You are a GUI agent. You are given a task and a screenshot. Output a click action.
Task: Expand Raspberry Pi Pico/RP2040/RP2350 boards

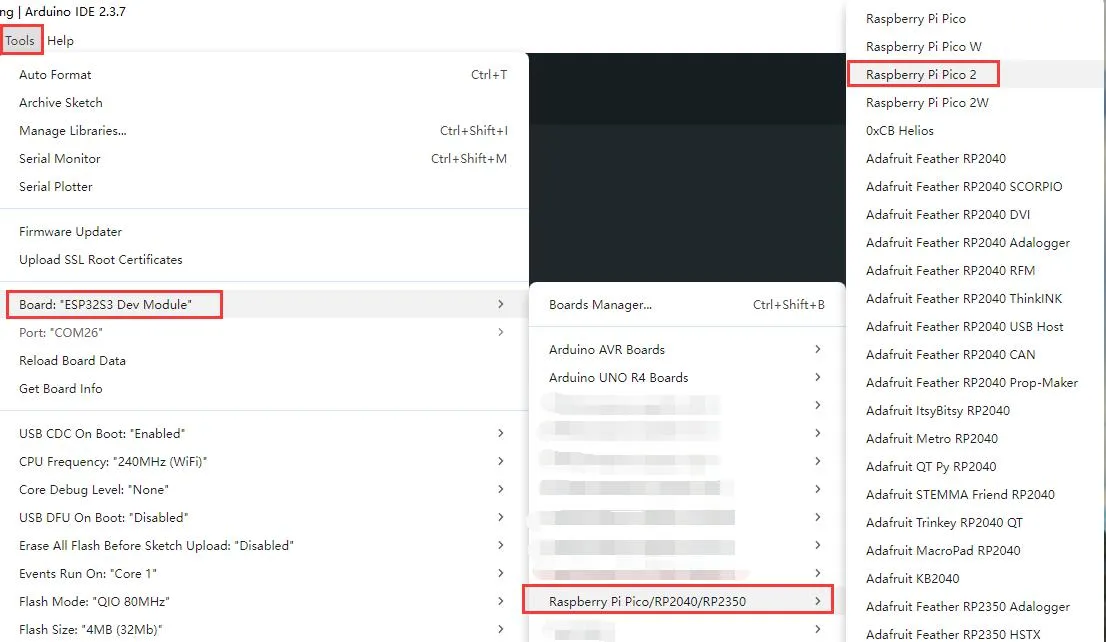pyautogui.click(x=647, y=601)
